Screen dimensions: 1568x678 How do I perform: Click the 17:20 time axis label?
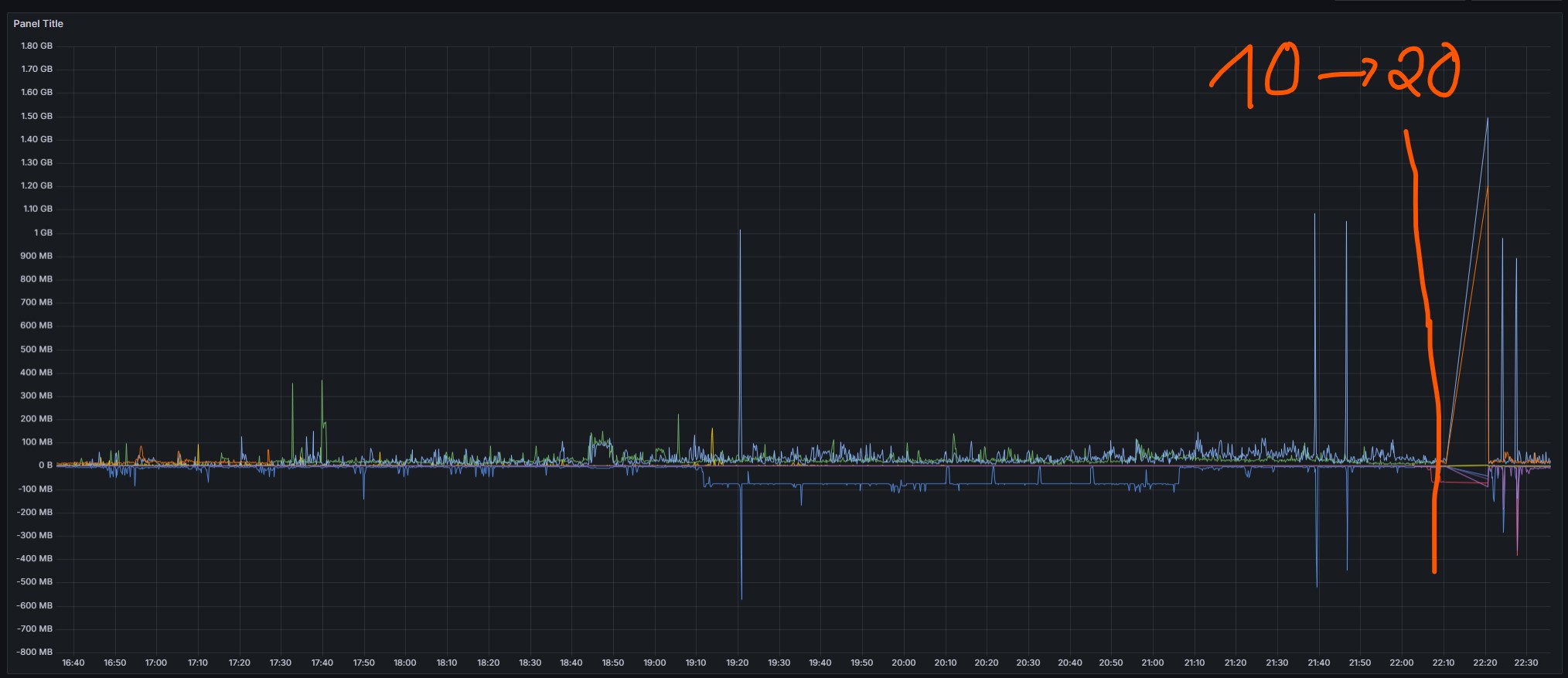pyautogui.click(x=240, y=663)
